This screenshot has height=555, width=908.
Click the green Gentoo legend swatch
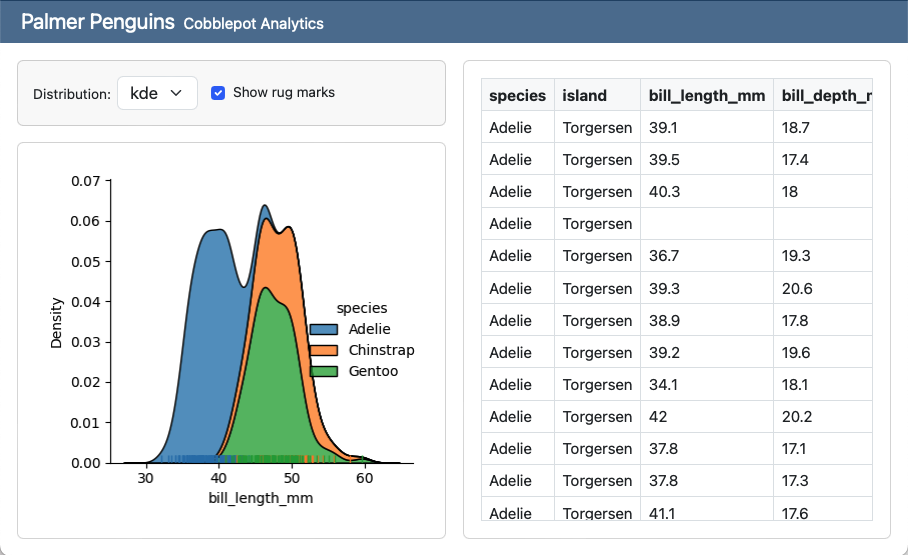[324, 372]
